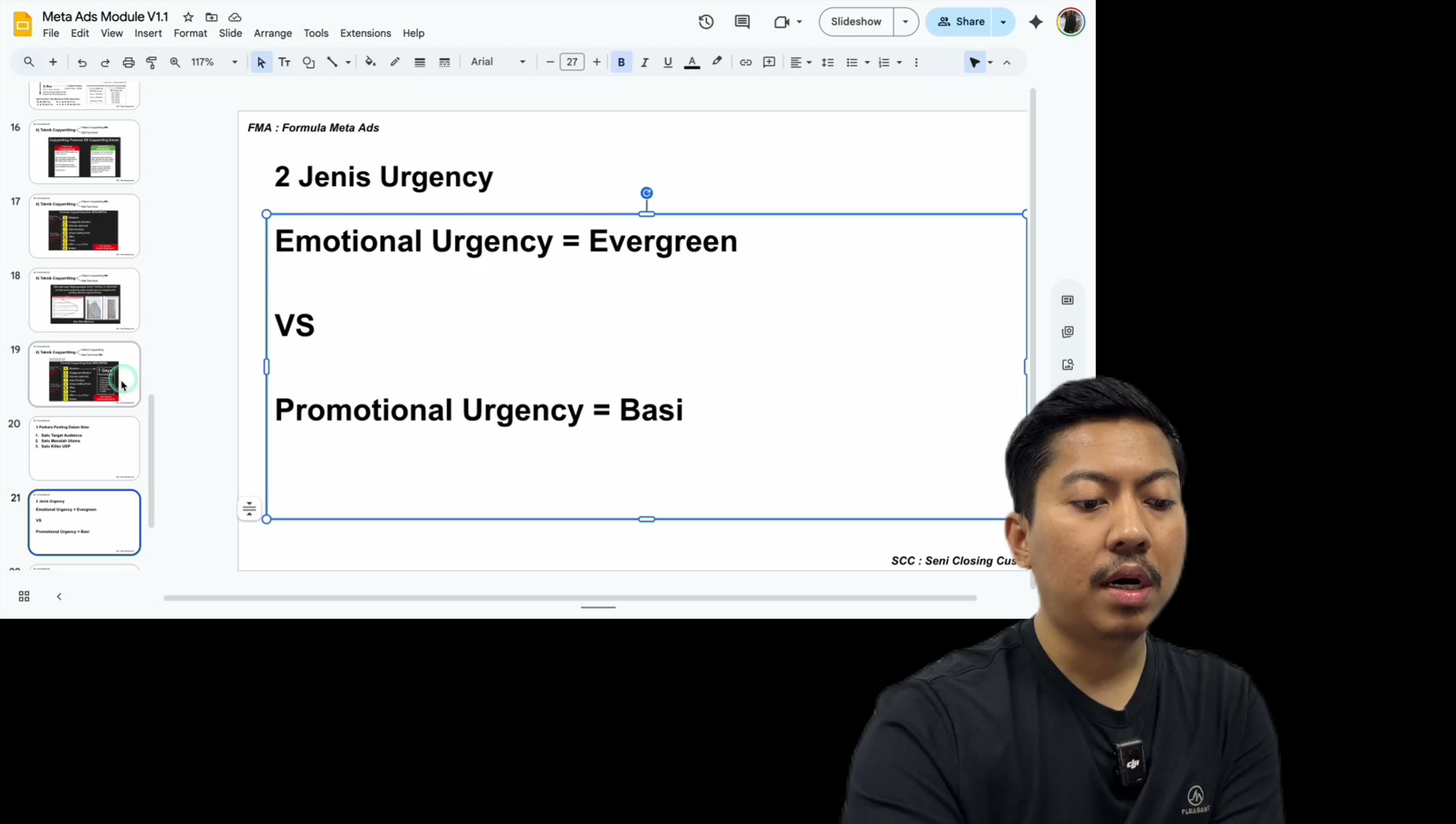
Task: Open the version history clock icon
Action: point(706,22)
